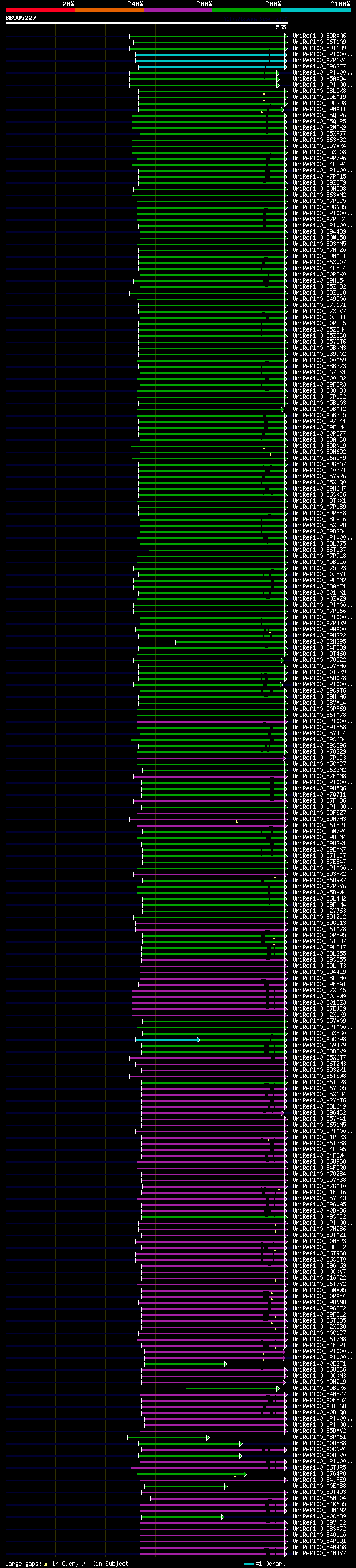Select hit label UniRef100_B4FI89
Screen dimensions: 356x1568
319,647
